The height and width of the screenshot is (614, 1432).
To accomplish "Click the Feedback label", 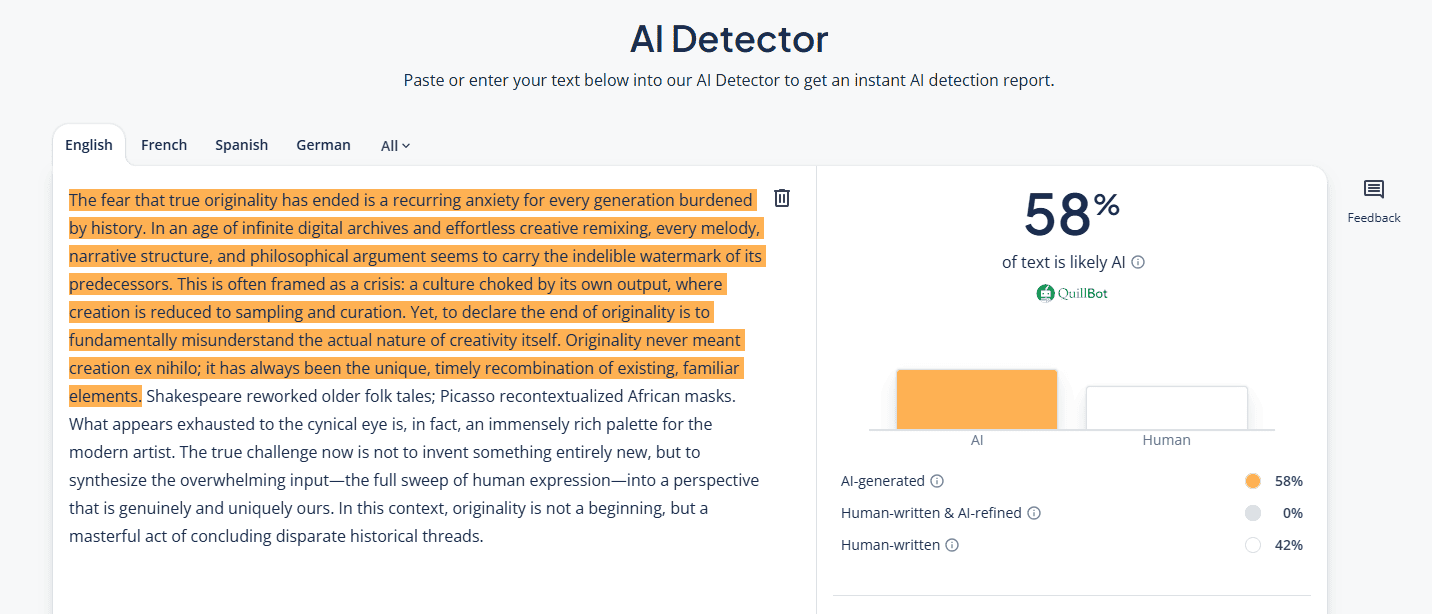I will pyautogui.click(x=1374, y=218).
